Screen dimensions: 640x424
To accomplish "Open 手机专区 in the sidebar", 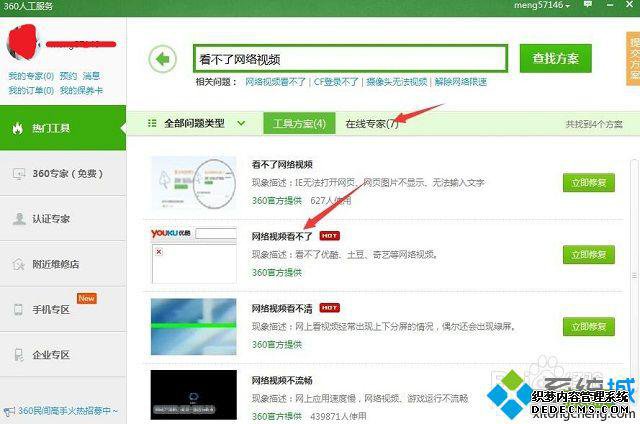I will point(63,309).
